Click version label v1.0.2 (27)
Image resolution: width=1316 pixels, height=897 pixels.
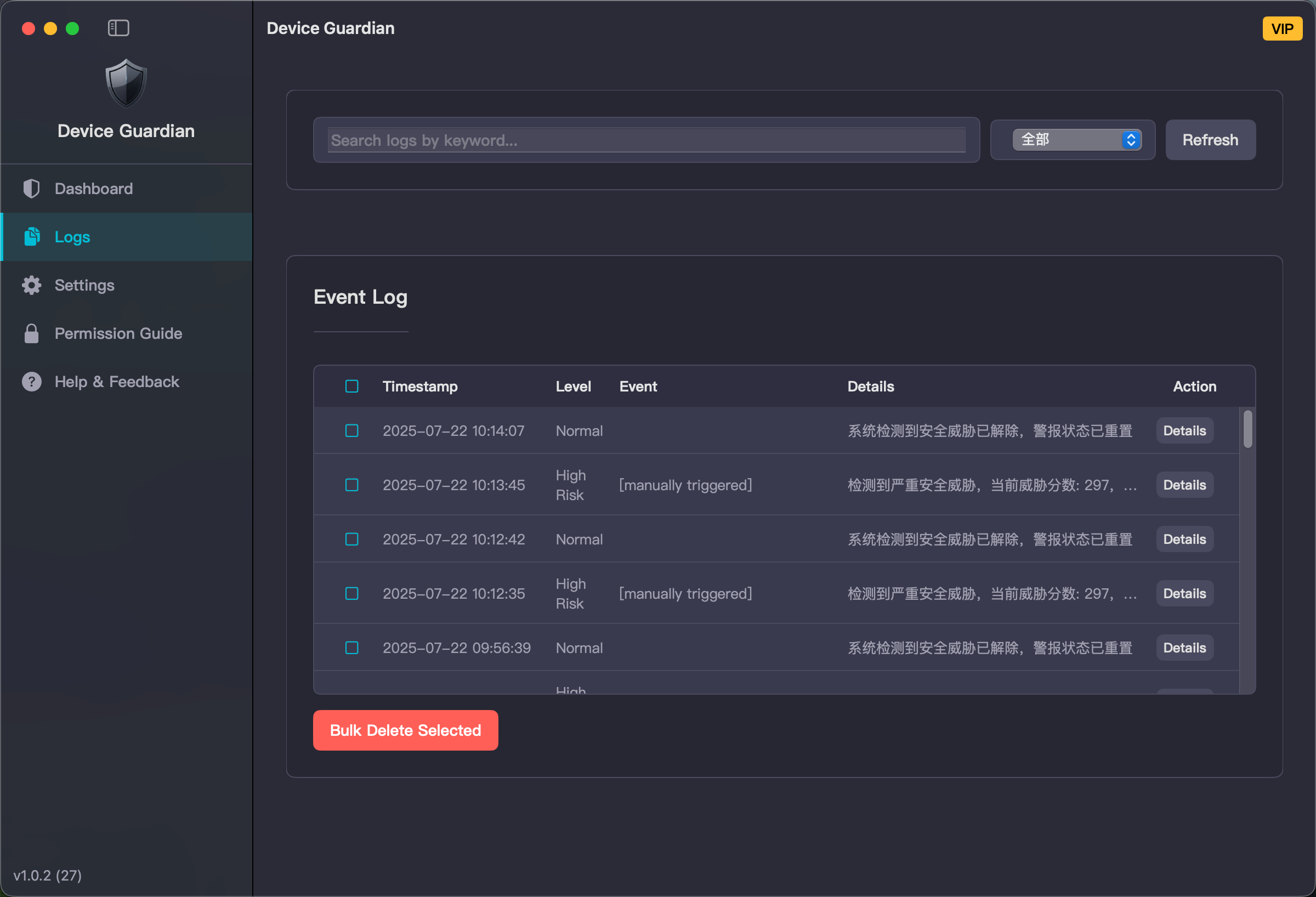pos(48,875)
